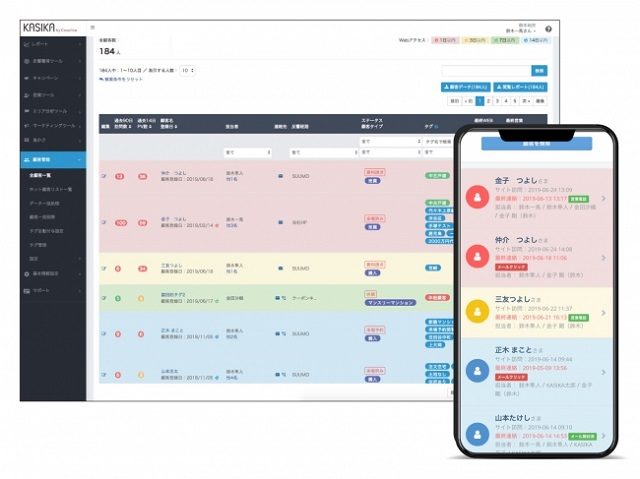The height and width of the screenshot is (479, 640).
Task: Open the help question mark icon
Action: tap(548, 30)
